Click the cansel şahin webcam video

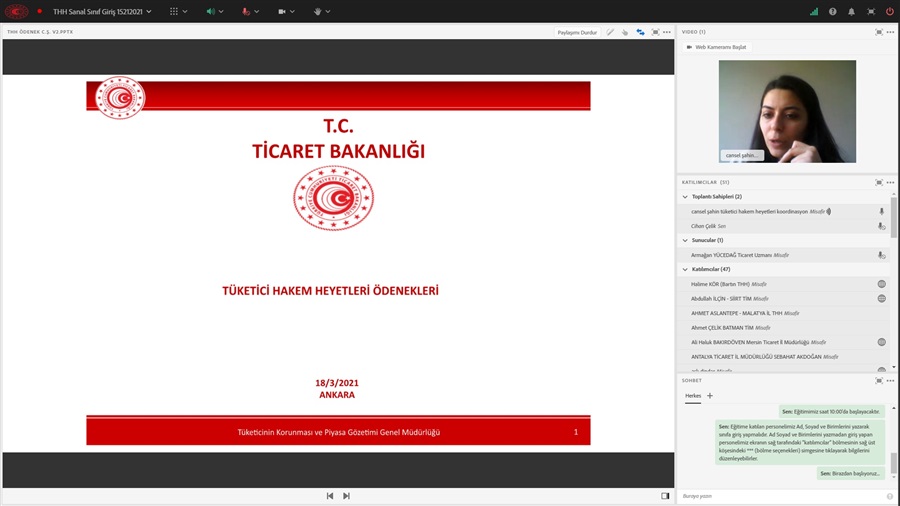787,111
